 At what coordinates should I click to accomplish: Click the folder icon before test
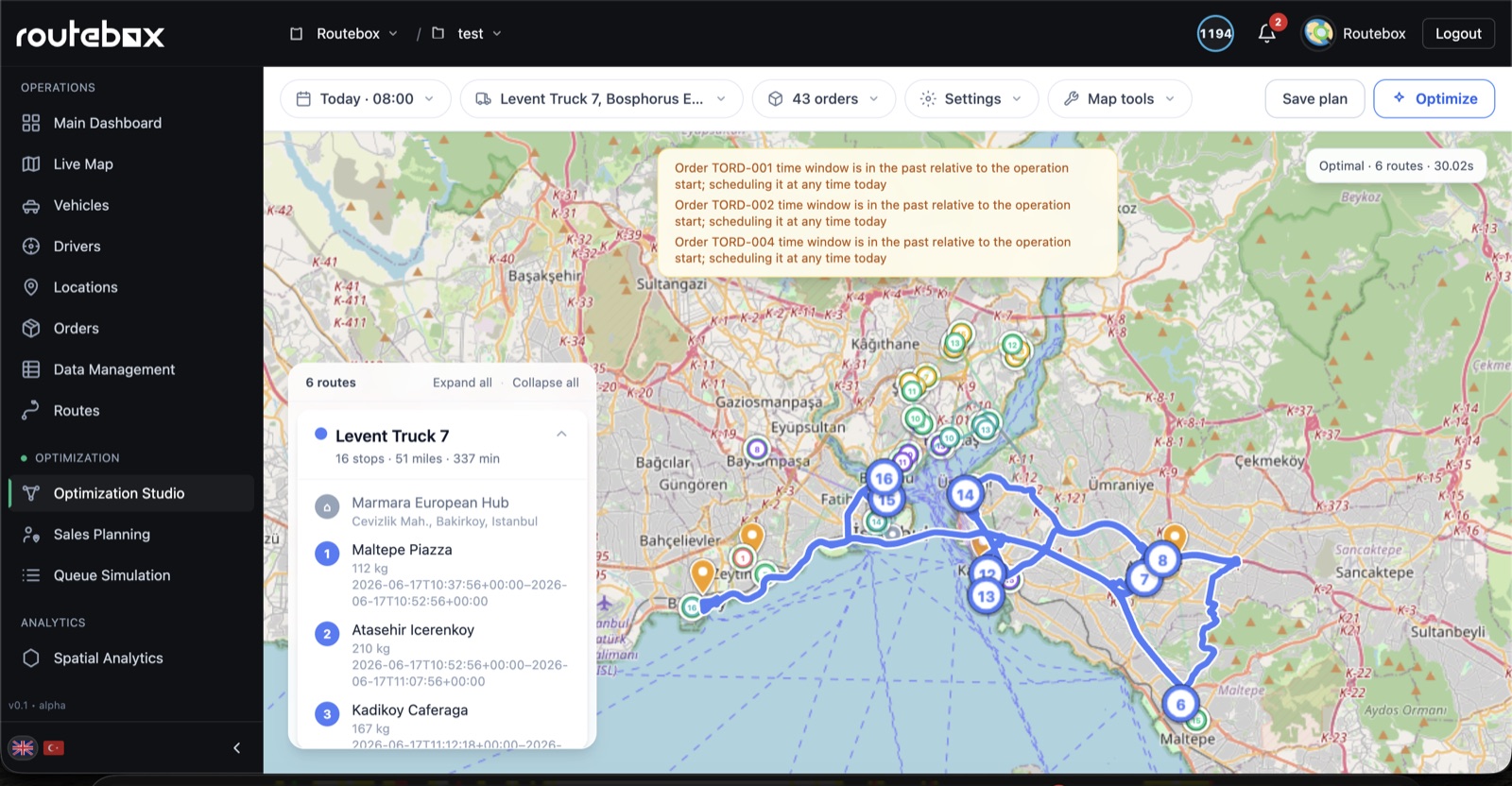(438, 33)
